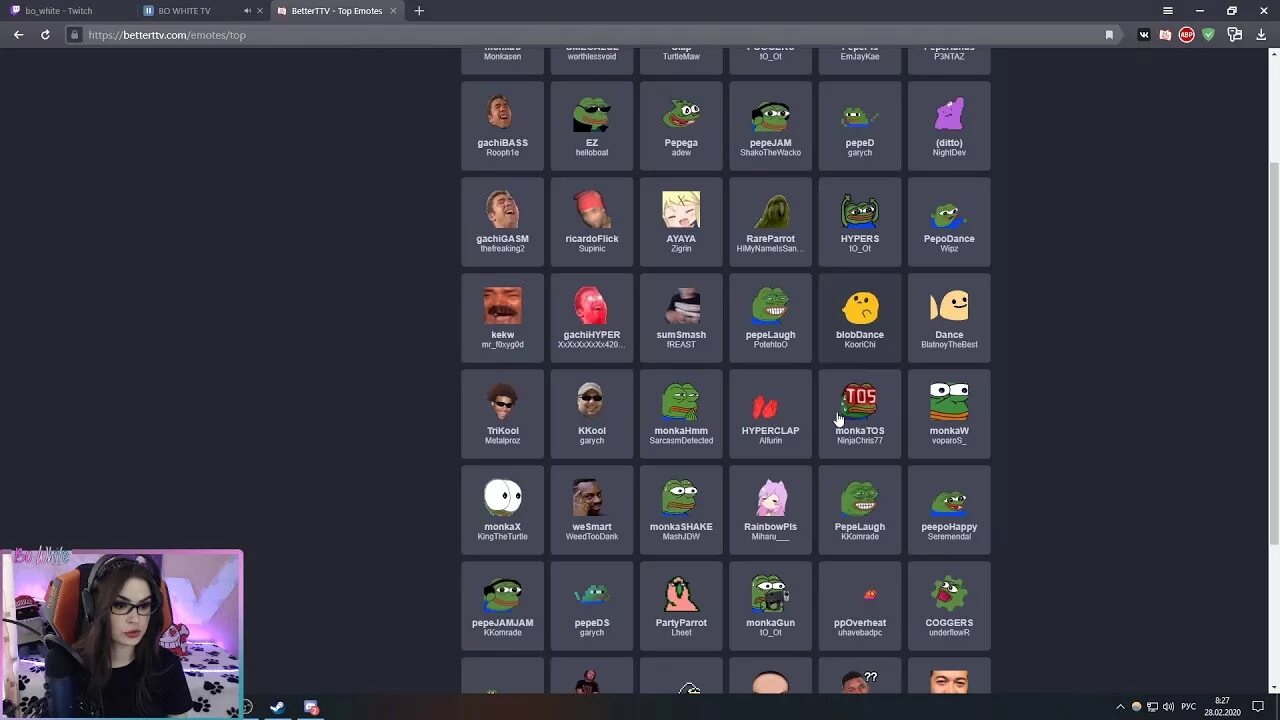Open the (ditto) emote card

click(x=949, y=126)
